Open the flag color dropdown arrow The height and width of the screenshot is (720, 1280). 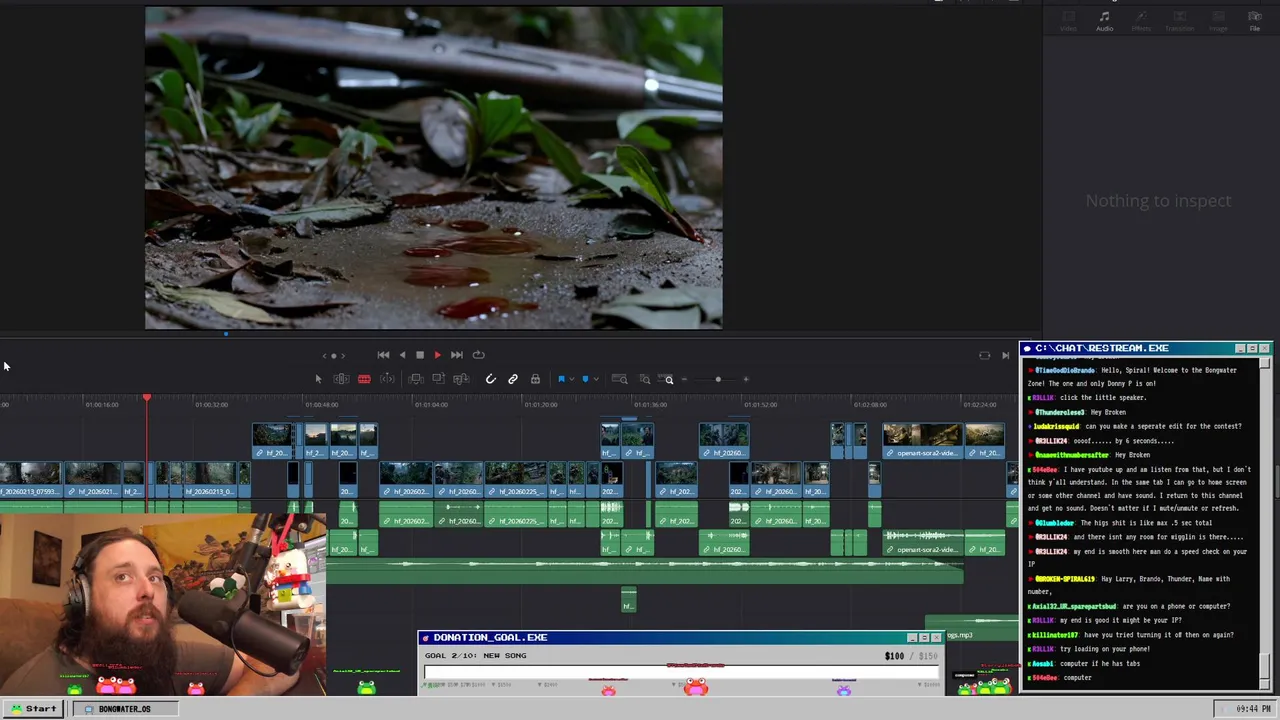point(571,379)
